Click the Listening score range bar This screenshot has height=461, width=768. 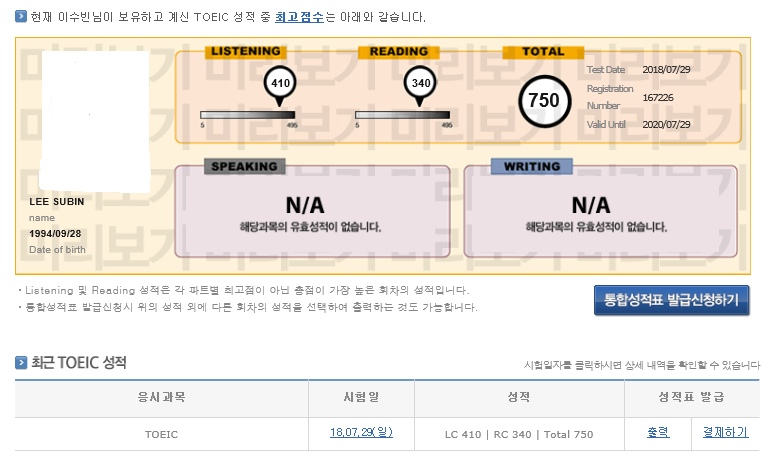point(248,115)
